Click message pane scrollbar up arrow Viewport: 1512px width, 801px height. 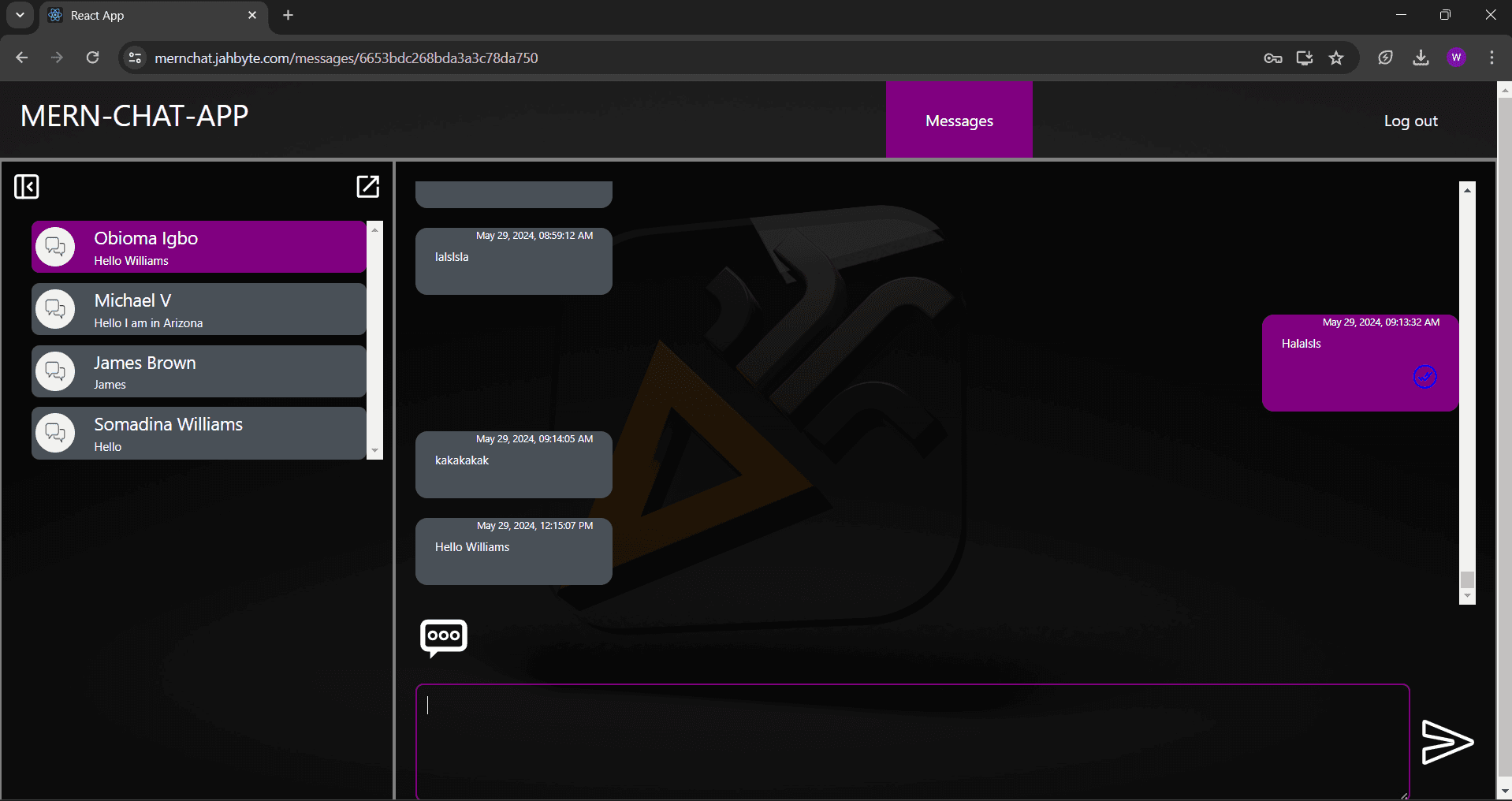point(1467,189)
